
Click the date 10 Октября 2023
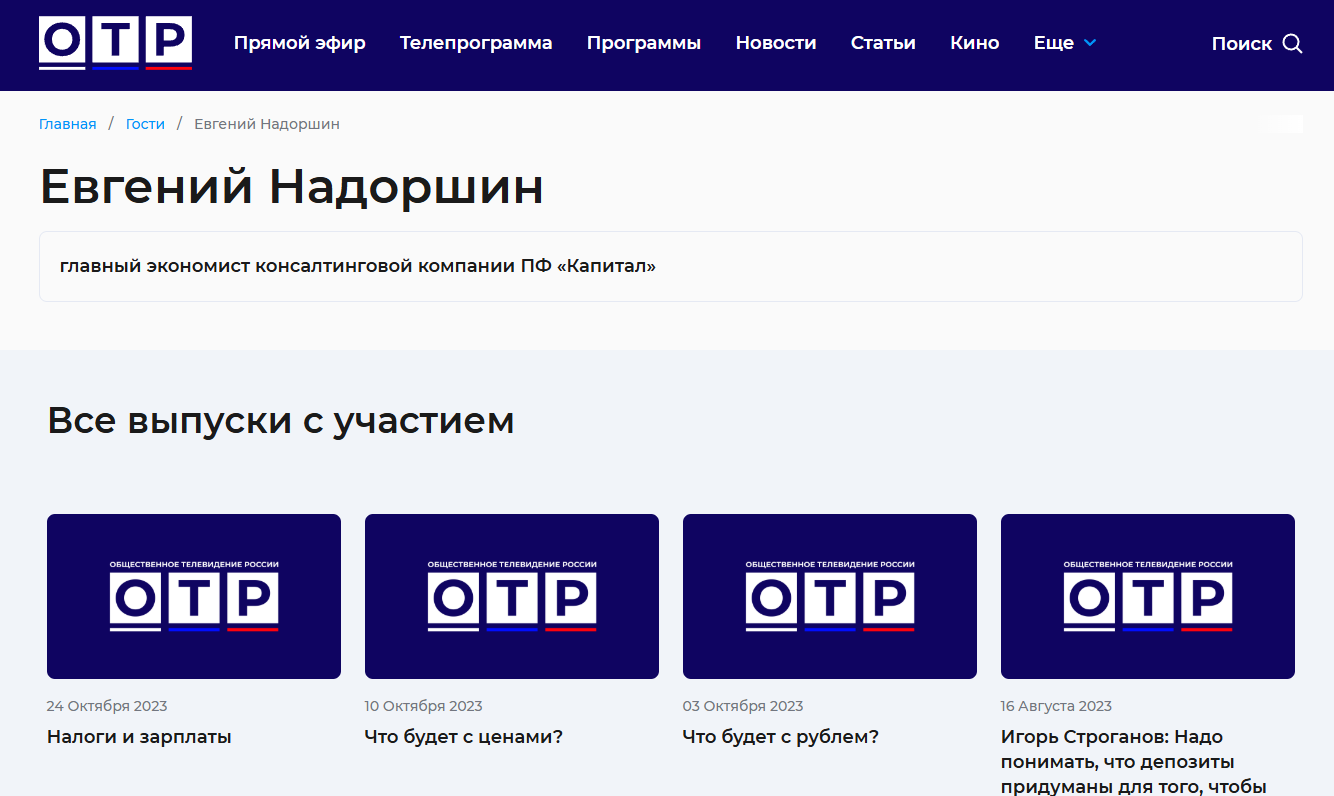[424, 706]
